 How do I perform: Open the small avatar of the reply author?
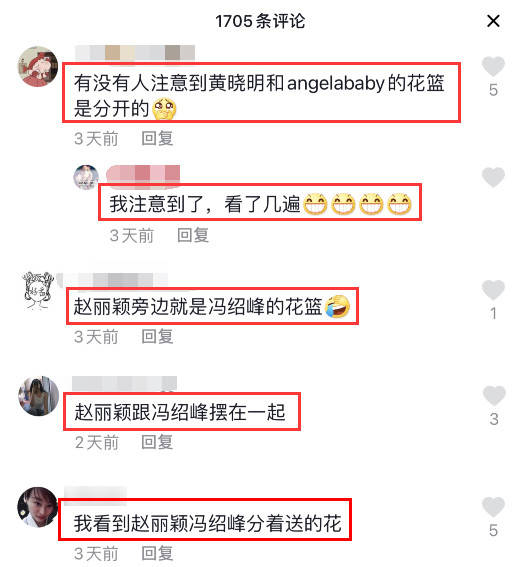point(86,177)
